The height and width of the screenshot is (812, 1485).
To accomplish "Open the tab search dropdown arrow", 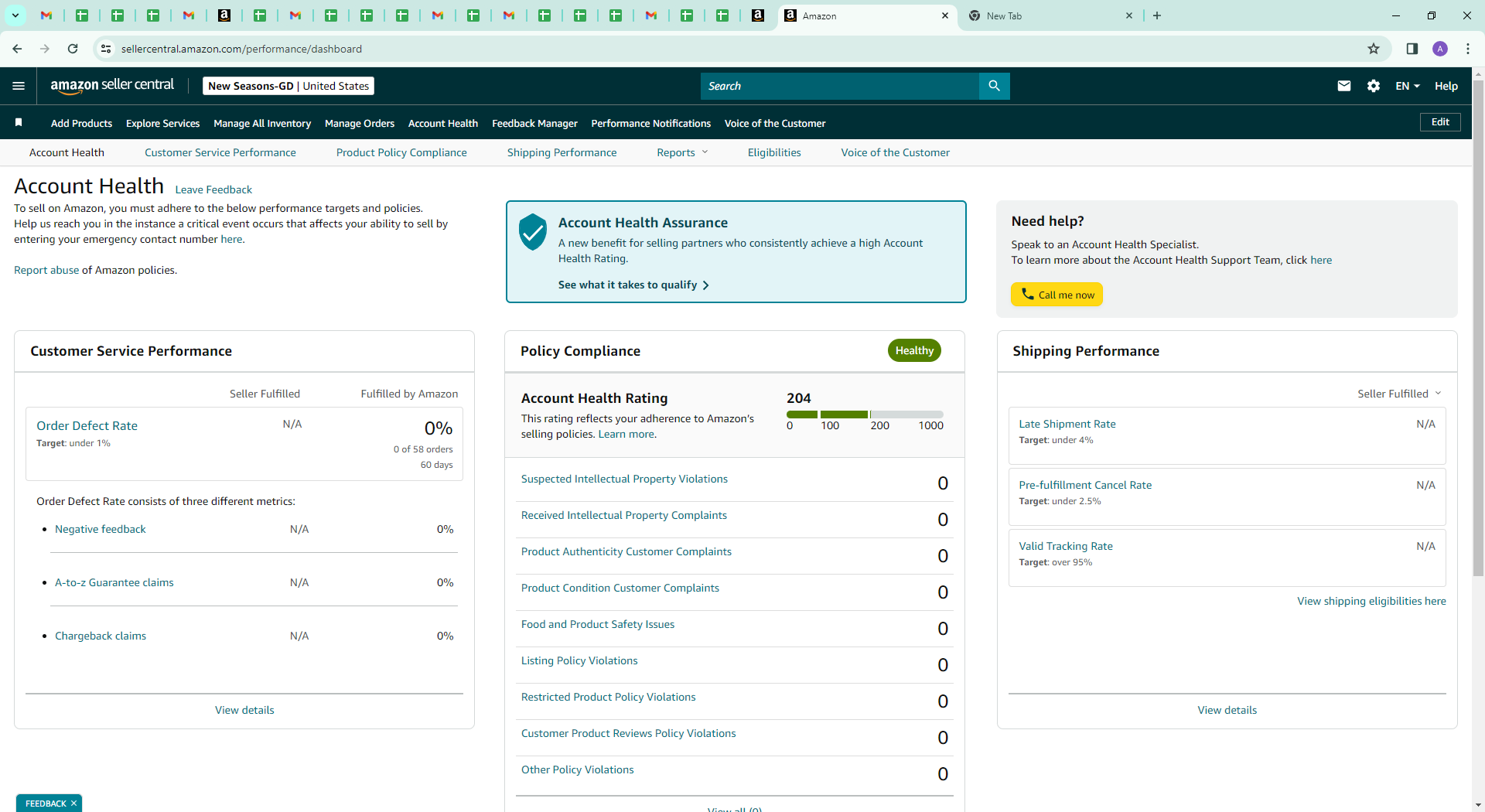I will click(15, 15).
